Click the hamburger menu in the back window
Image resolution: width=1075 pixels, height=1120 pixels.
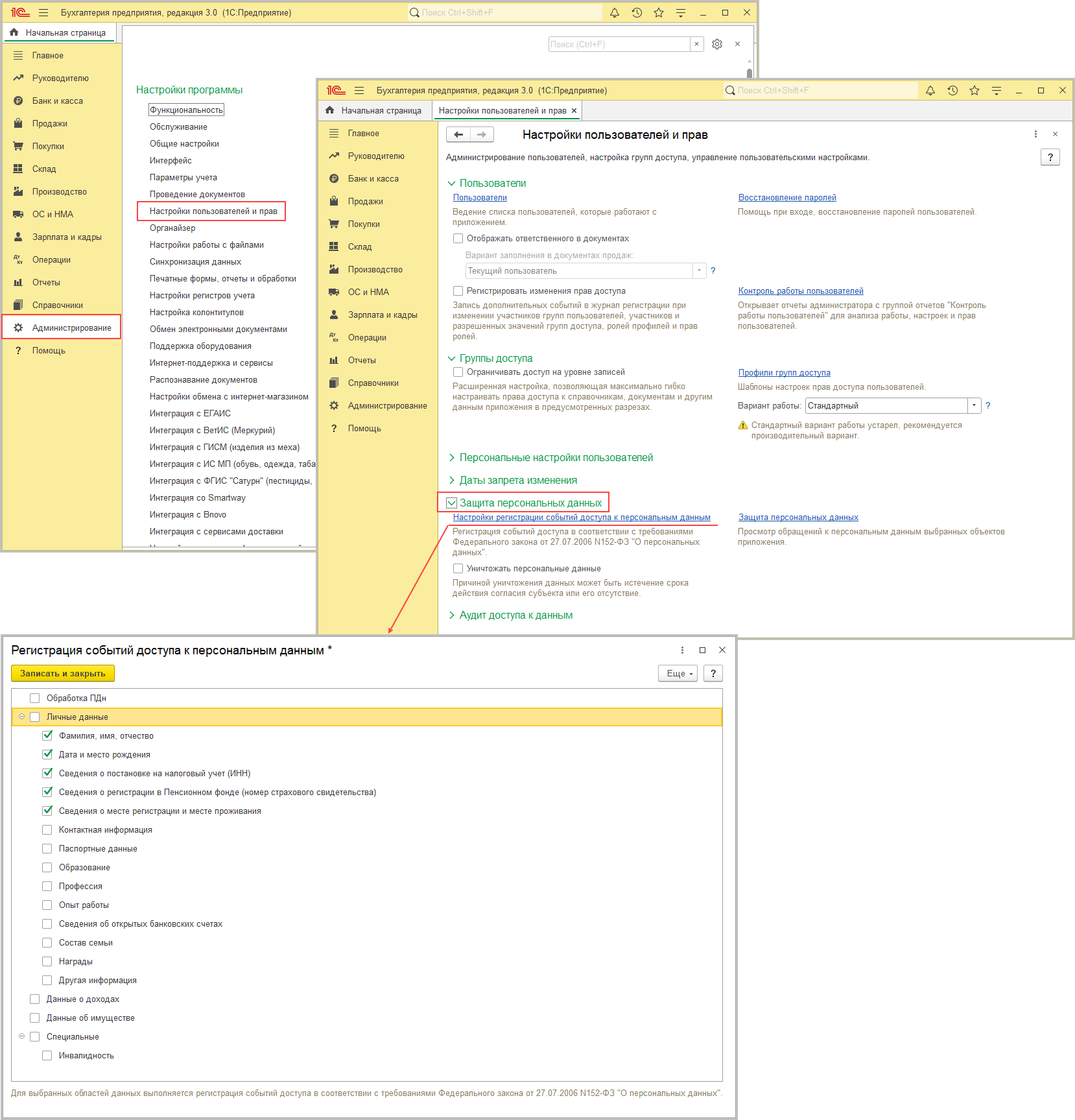pos(43,13)
